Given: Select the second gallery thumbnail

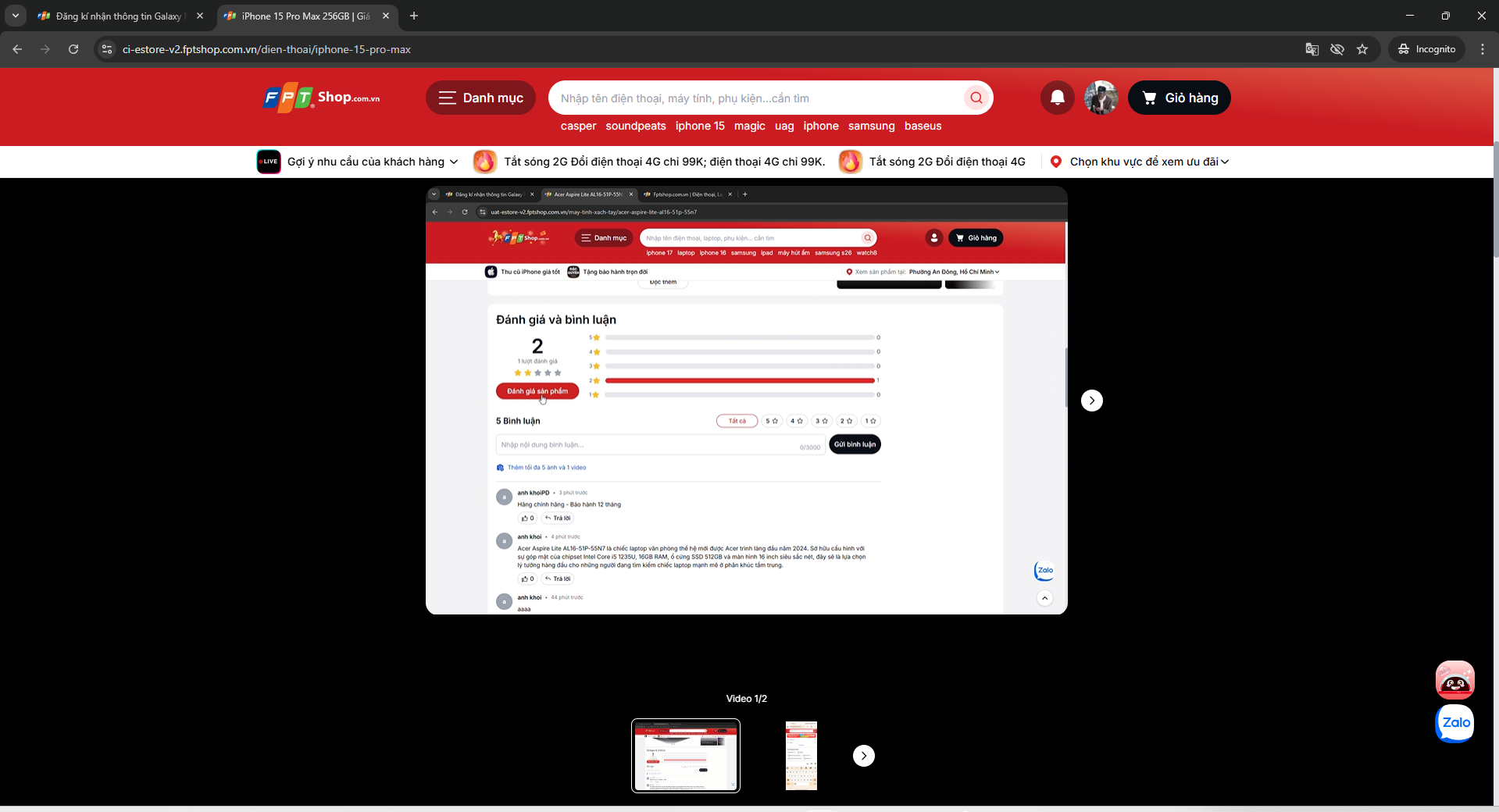Looking at the screenshot, I should coord(801,756).
